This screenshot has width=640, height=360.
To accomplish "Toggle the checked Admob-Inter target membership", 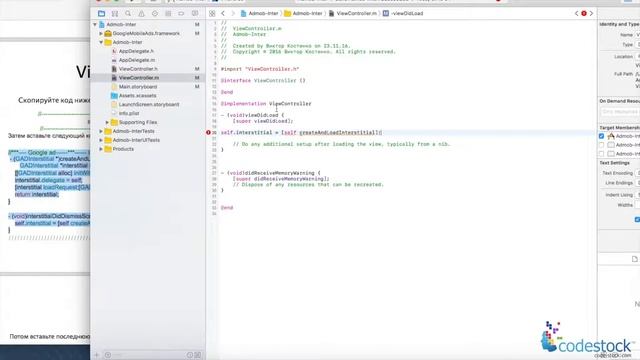I will (601, 136).
